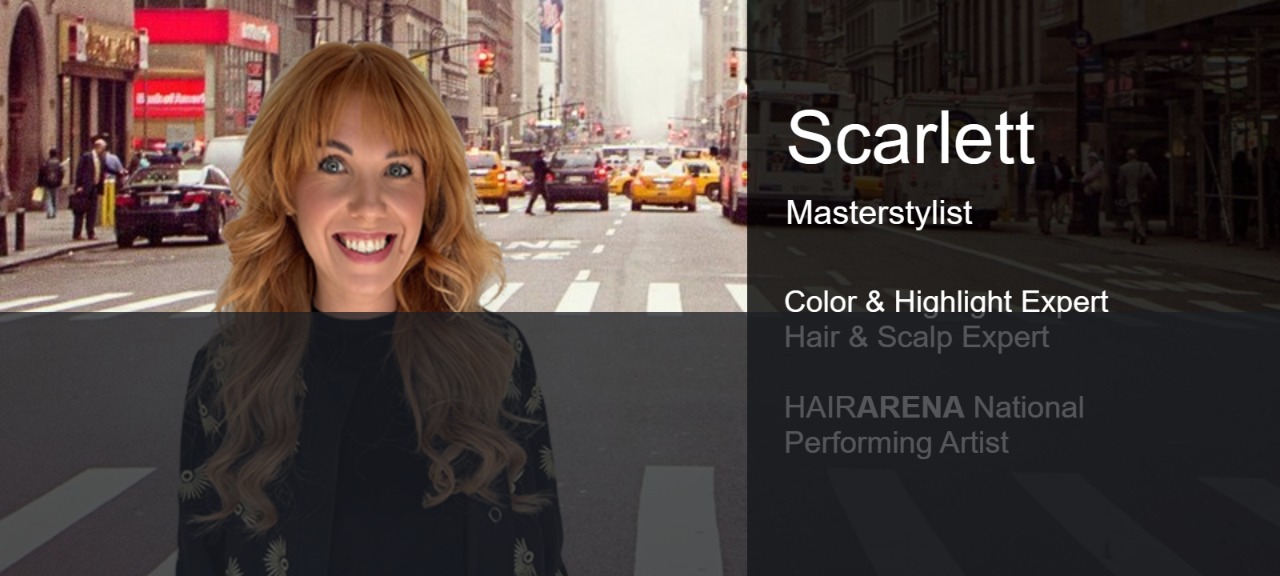Screen dimensions: 1280x576
Task: Click the Scarlett name heading
Action: tap(910, 137)
